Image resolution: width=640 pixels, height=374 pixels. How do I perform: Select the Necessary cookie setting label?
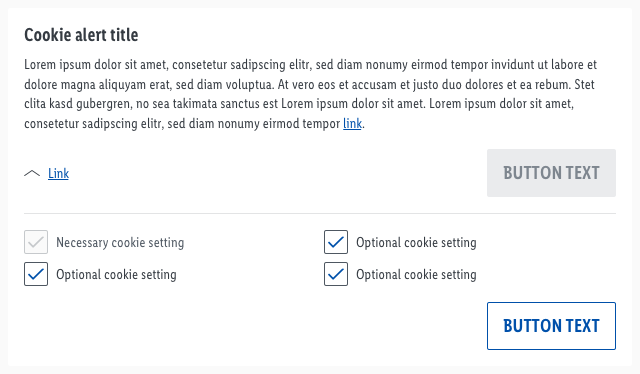click(x=120, y=242)
